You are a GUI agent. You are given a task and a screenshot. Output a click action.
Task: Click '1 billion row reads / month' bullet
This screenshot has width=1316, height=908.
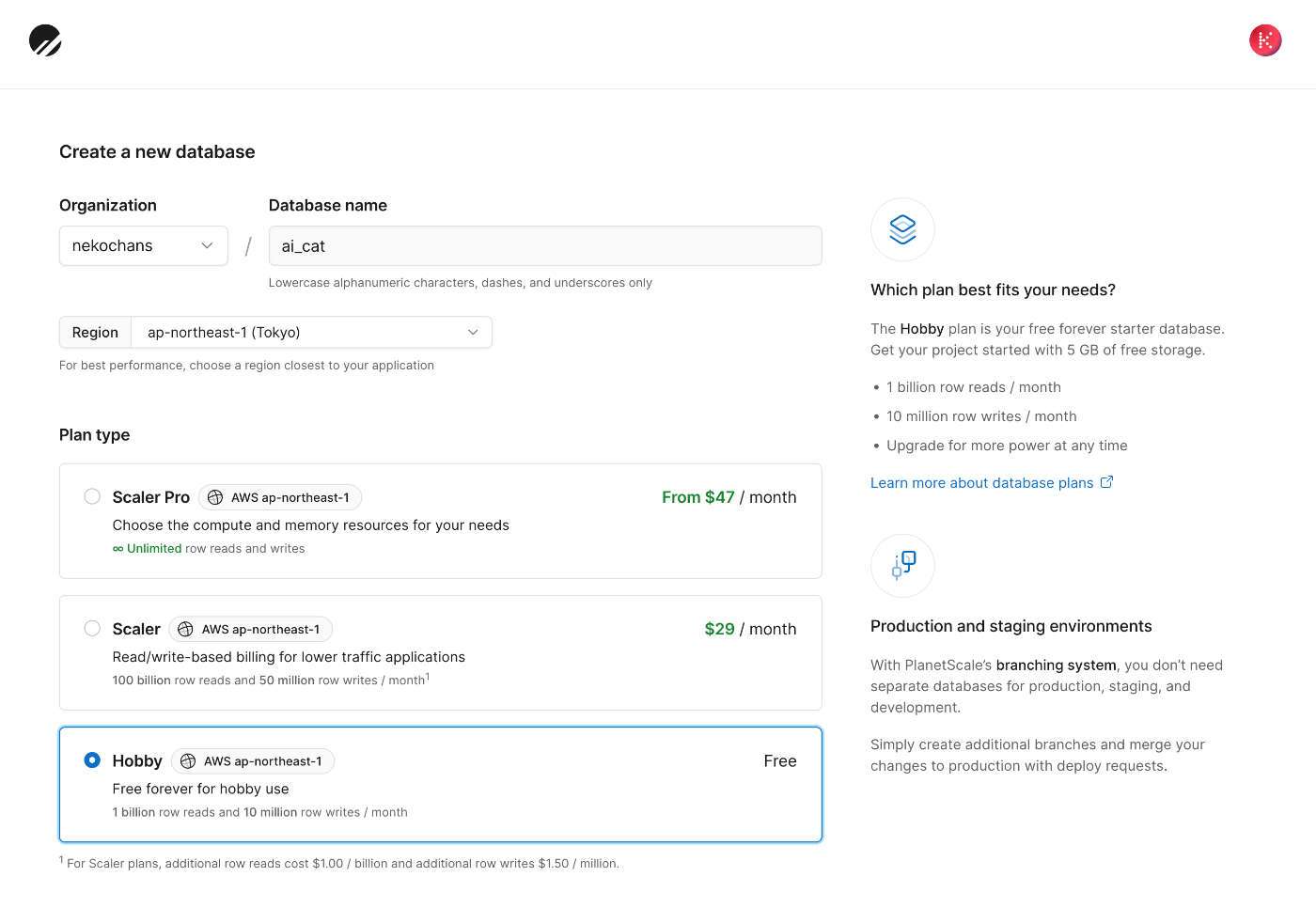point(974,387)
